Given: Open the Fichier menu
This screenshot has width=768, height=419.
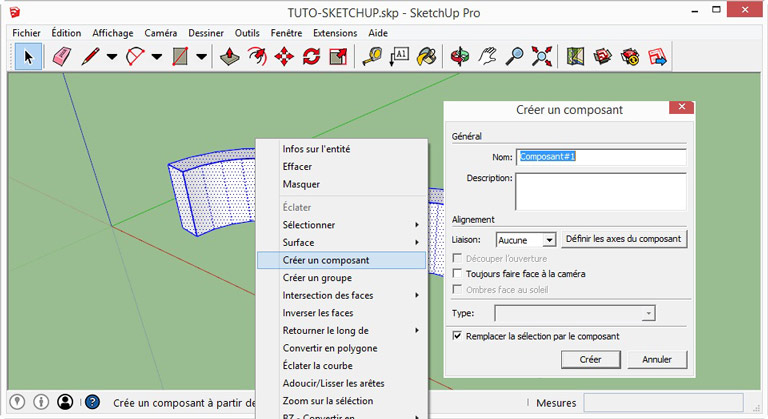Looking at the screenshot, I should [x=26, y=33].
